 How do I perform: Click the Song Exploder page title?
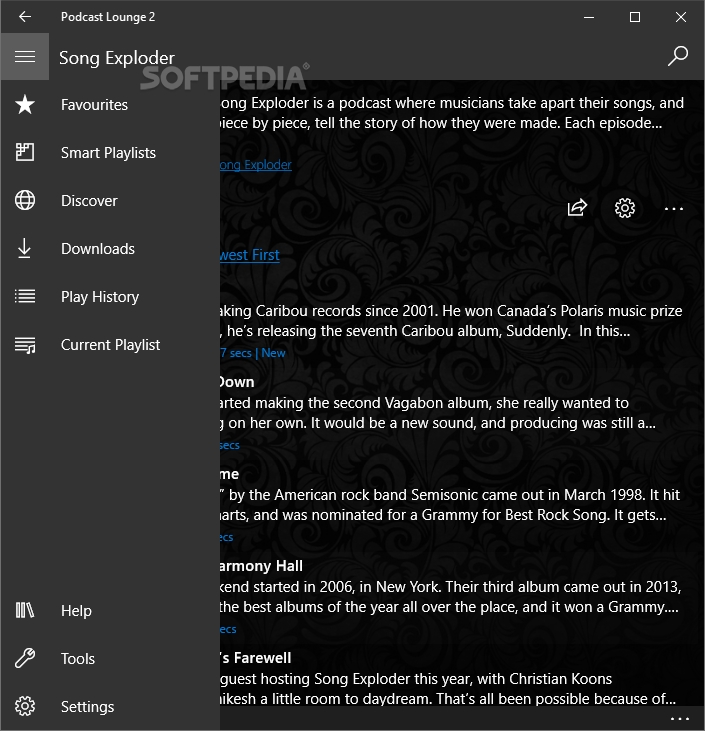(x=117, y=58)
